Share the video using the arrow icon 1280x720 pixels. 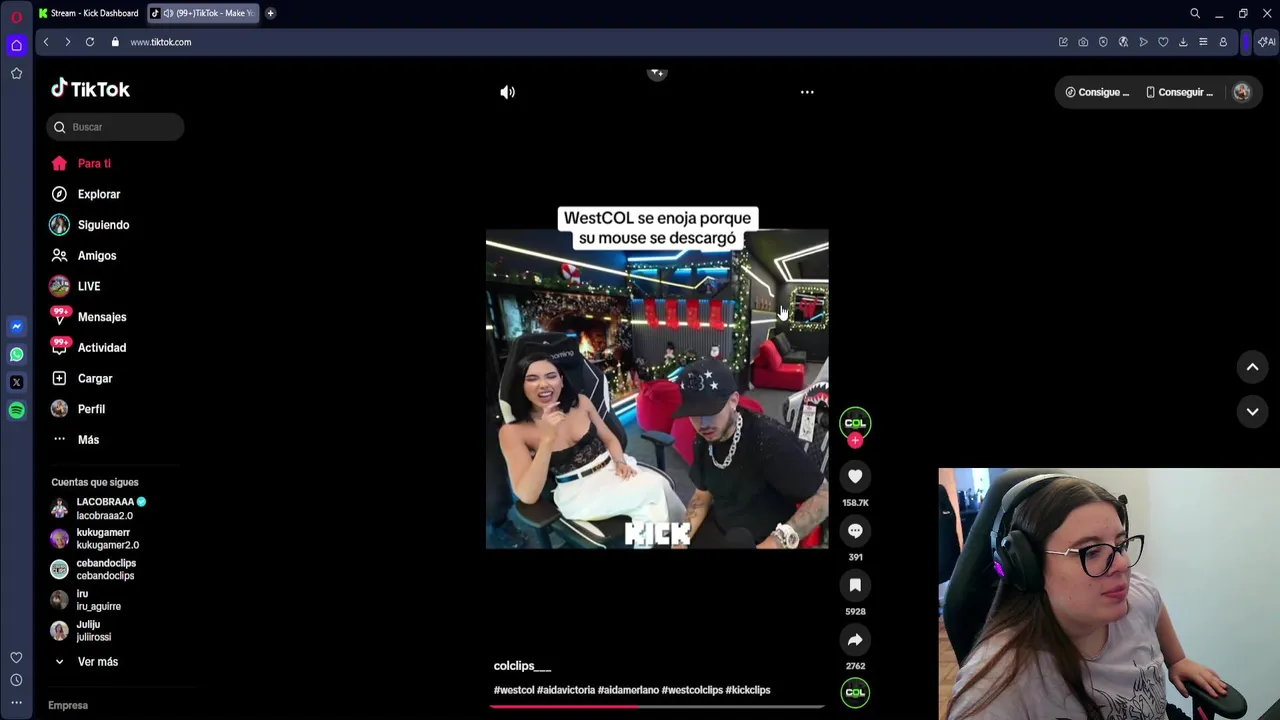coord(855,640)
